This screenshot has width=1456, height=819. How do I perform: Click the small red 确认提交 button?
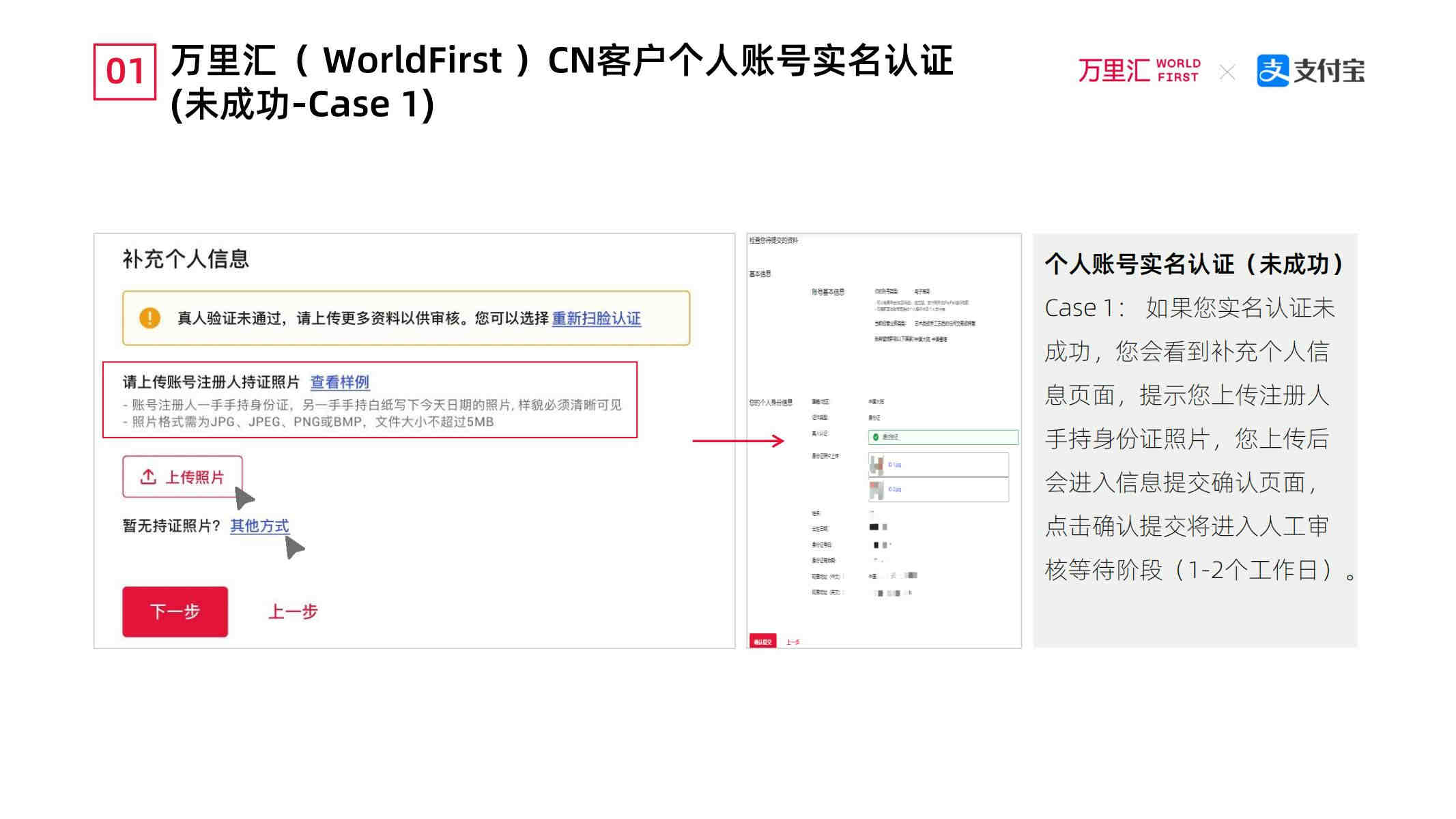click(762, 642)
